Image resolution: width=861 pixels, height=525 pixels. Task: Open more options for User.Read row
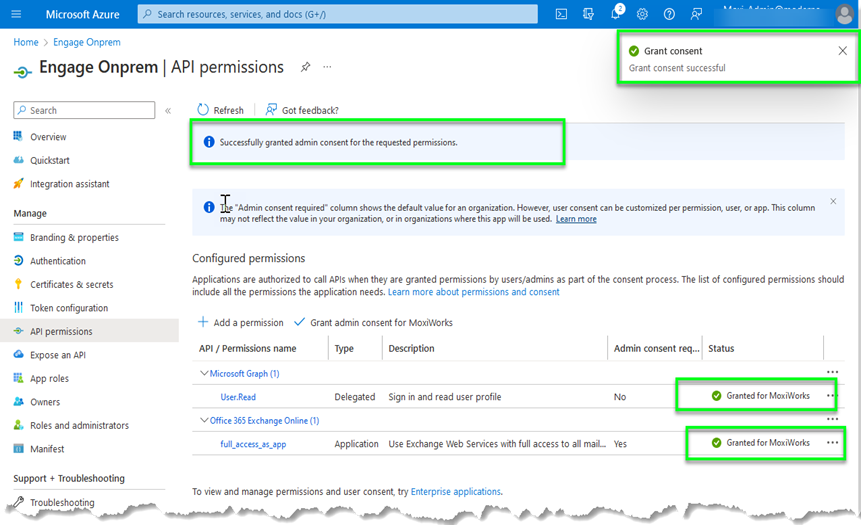click(831, 396)
